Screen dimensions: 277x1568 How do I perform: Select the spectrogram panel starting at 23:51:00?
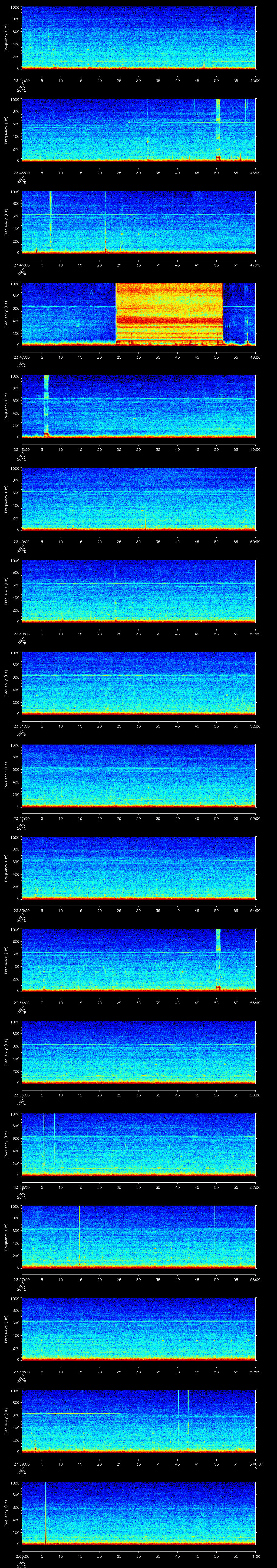138,683
